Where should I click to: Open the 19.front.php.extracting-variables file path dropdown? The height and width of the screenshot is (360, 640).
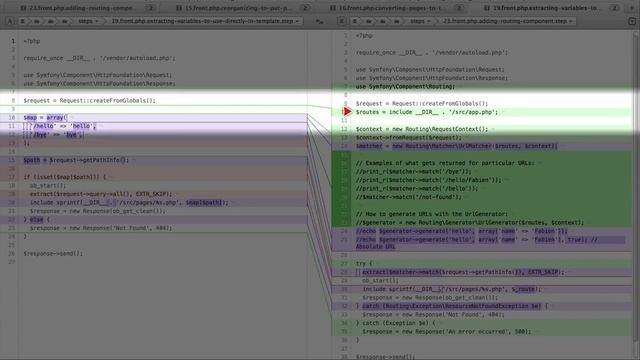[205, 21]
